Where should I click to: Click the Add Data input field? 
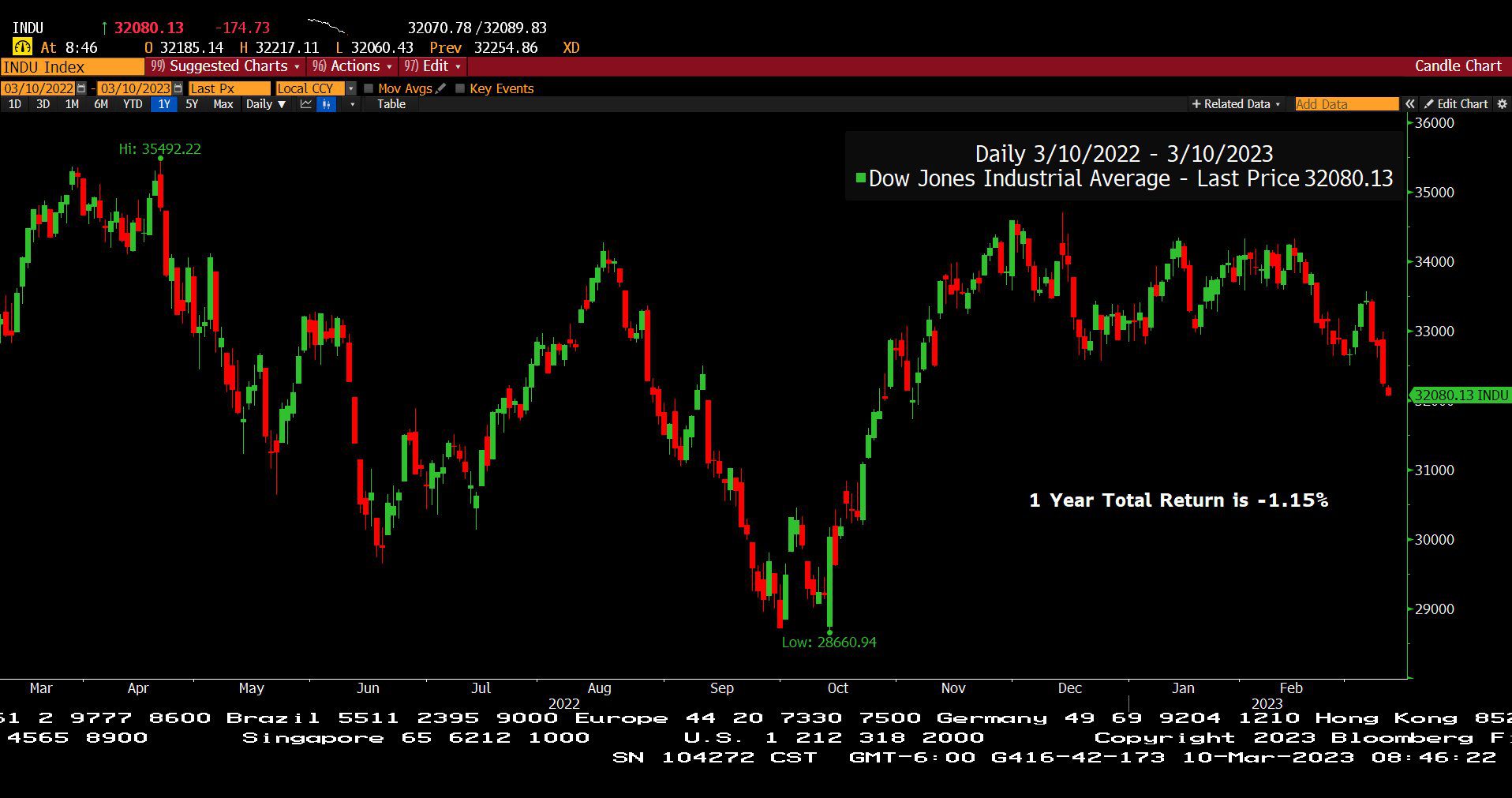point(1347,104)
